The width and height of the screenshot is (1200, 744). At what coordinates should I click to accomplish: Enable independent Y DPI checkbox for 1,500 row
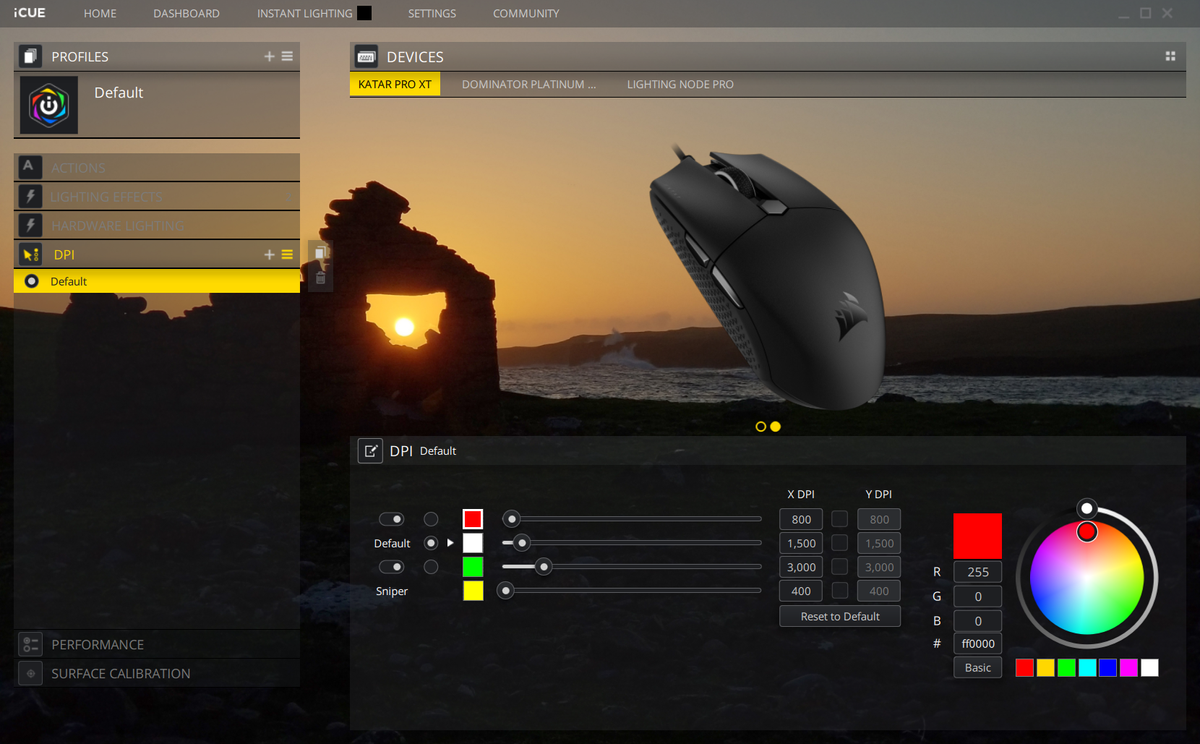tap(840, 543)
